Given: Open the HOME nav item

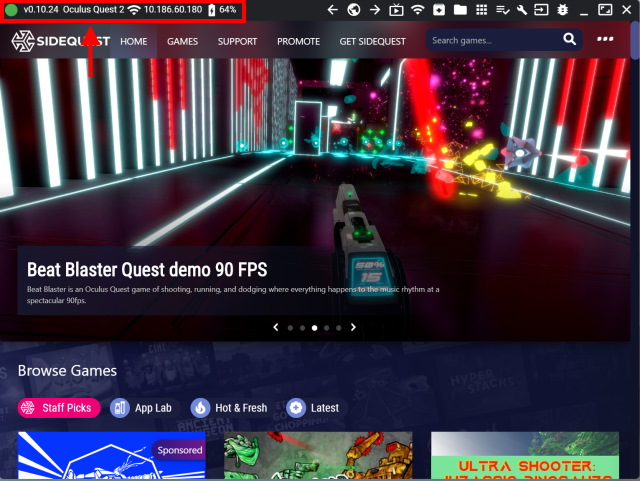Looking at the screenshot, I should point(133,41).
